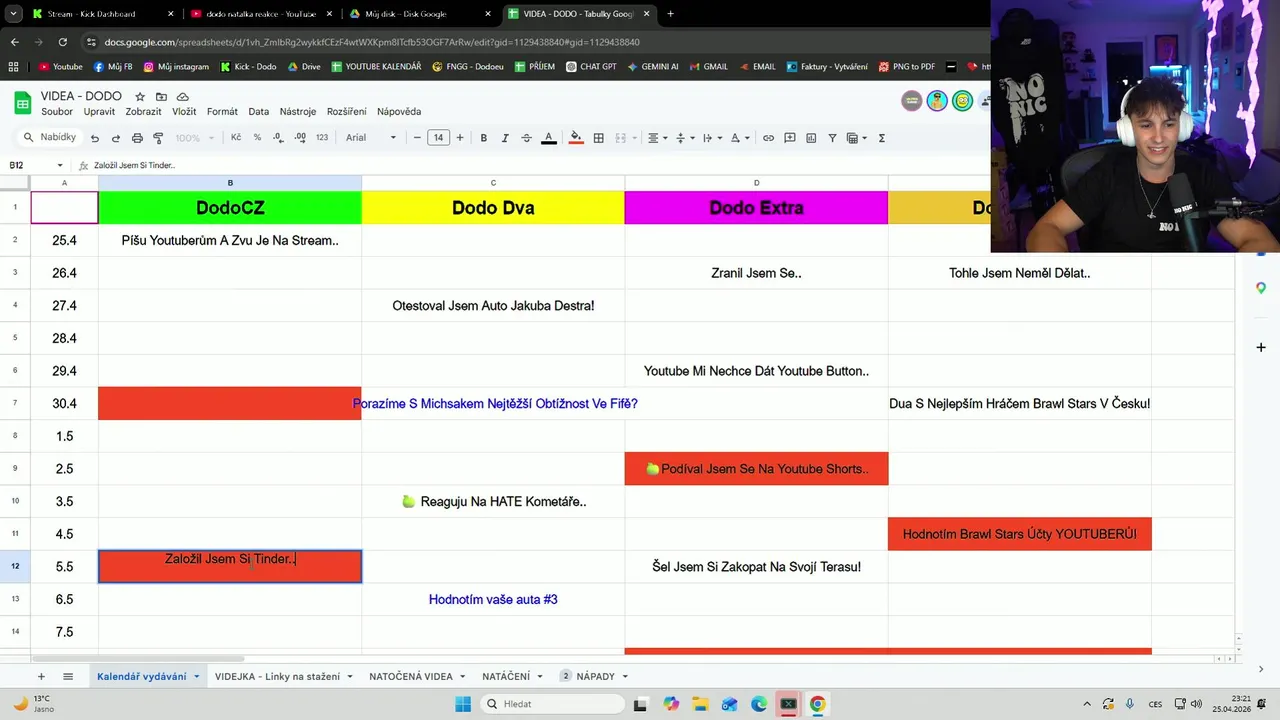Click the Nabídky menu search box
This screenshot has width=1280, height=720.
click(50, 138)
